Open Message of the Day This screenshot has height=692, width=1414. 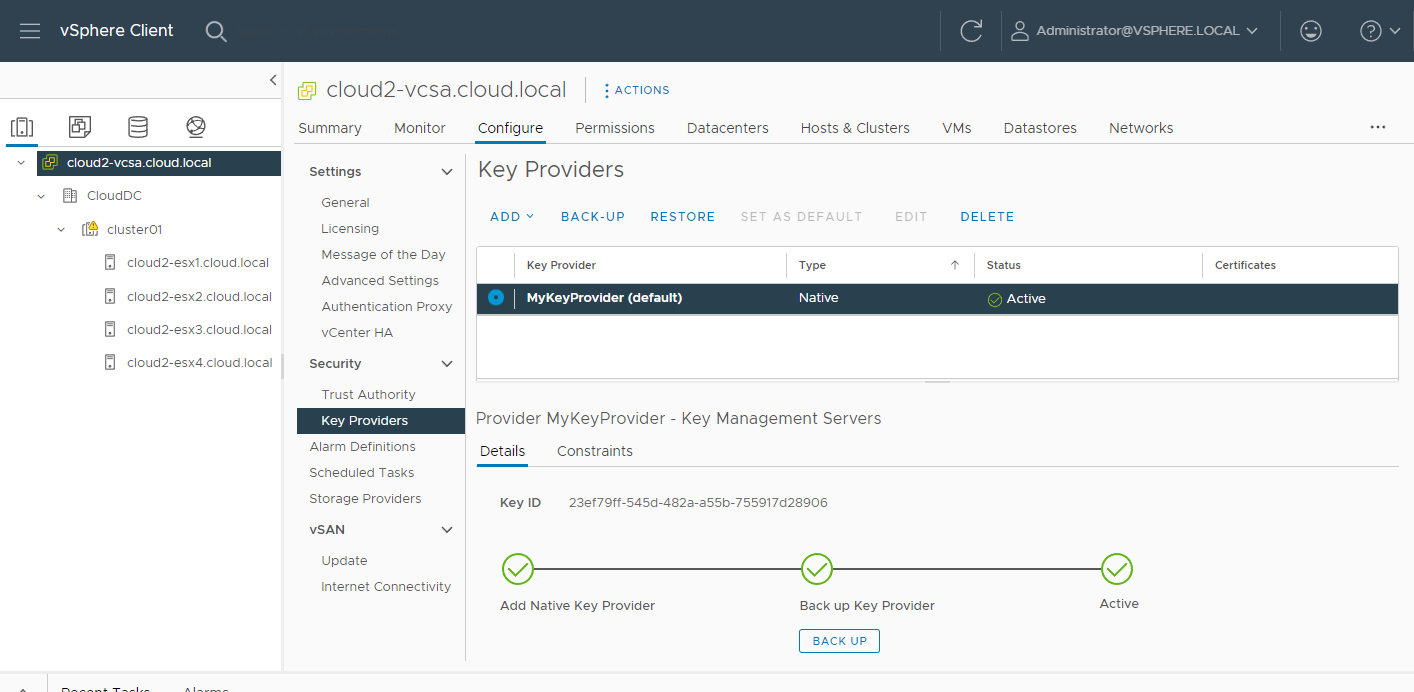pyautogui.click(x=383, y=255)
